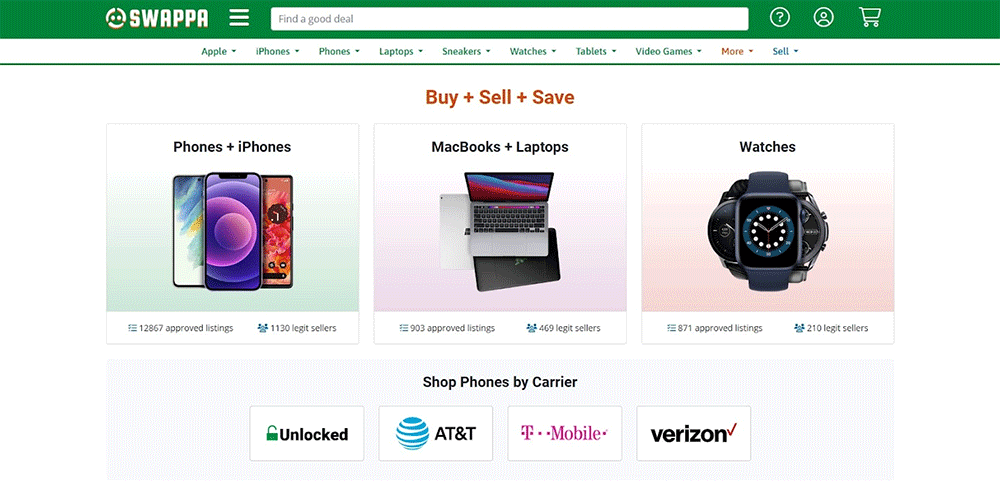This screenshot has height=503, width=1000.
Task: View the shopping cart
Action: point(869,18)
